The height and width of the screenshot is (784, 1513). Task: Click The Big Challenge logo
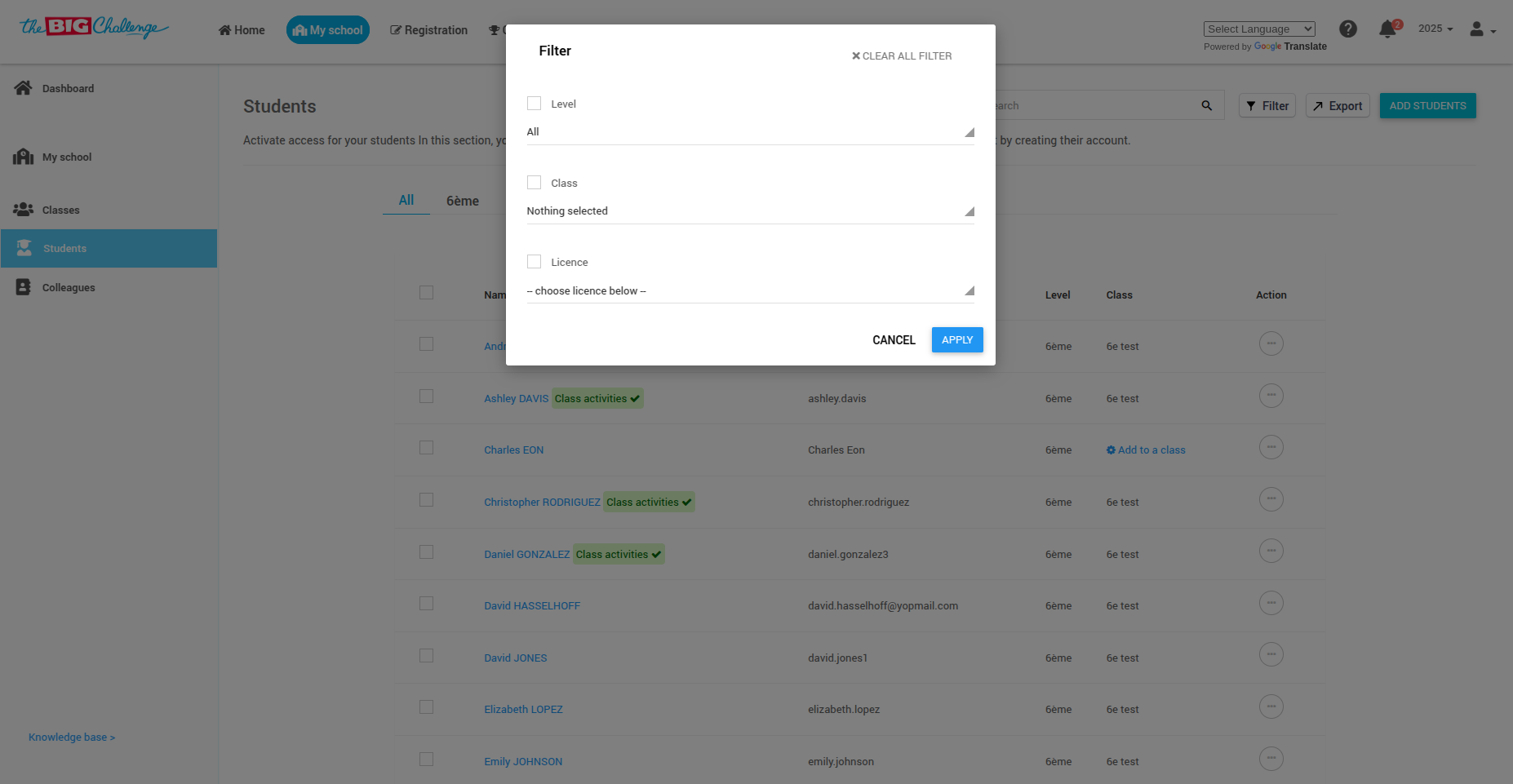pyautogui.click(x=94, y=29)
